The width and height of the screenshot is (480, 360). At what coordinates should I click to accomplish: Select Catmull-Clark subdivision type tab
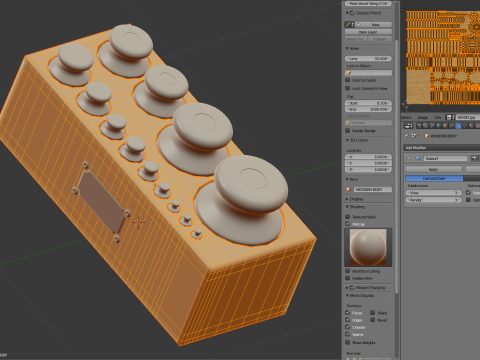pyautogui.click(x=434, y=178)
